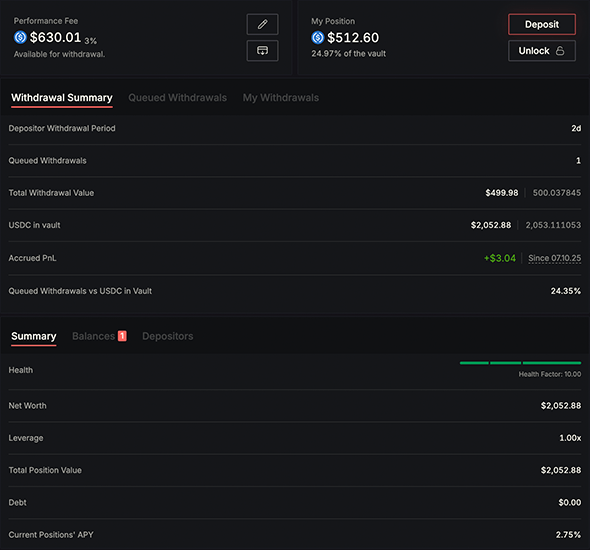Click the Health row label

pyautogui.click(x=21, y=370)
